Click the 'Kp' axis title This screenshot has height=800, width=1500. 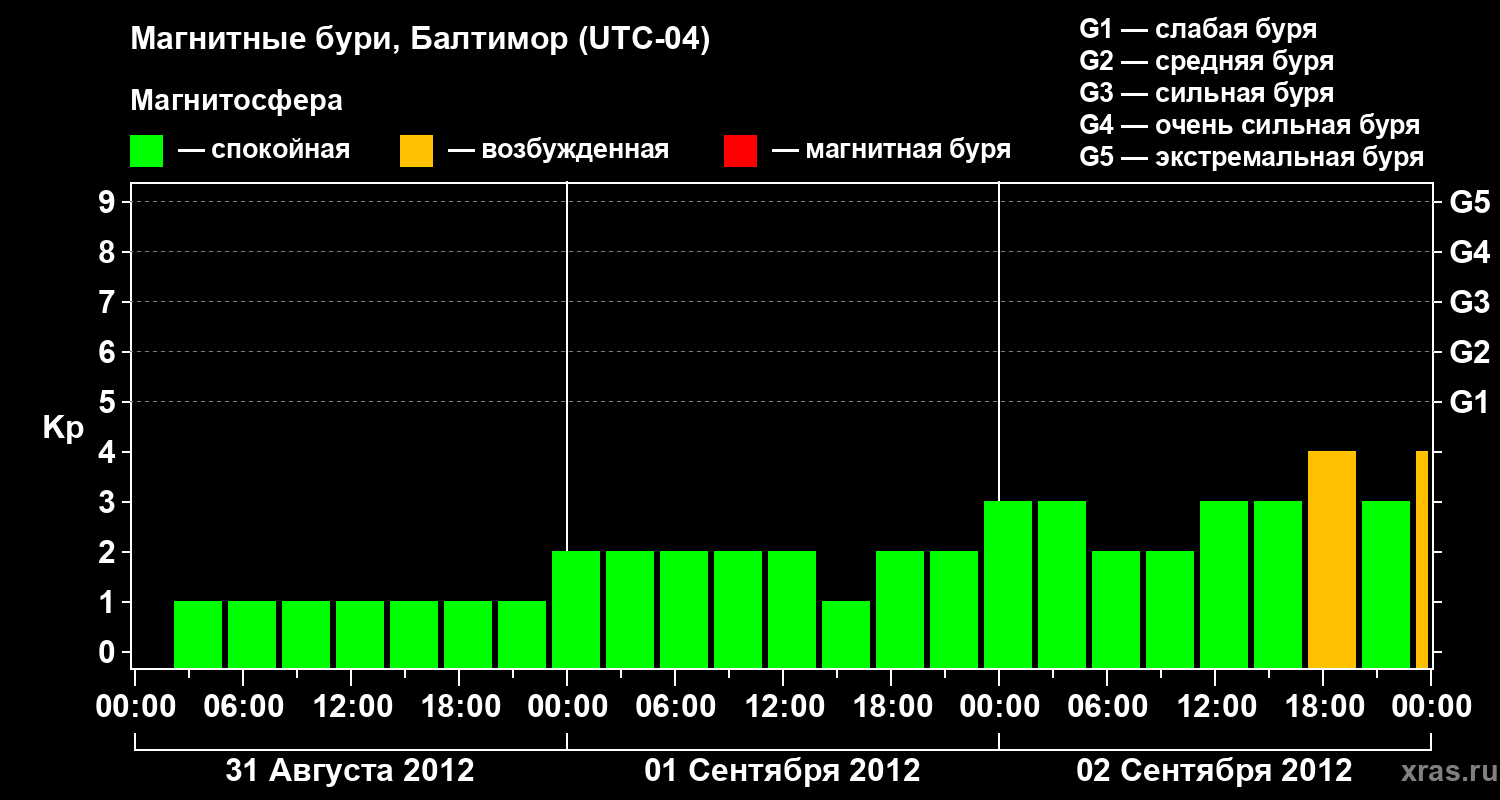click(63, 427)
